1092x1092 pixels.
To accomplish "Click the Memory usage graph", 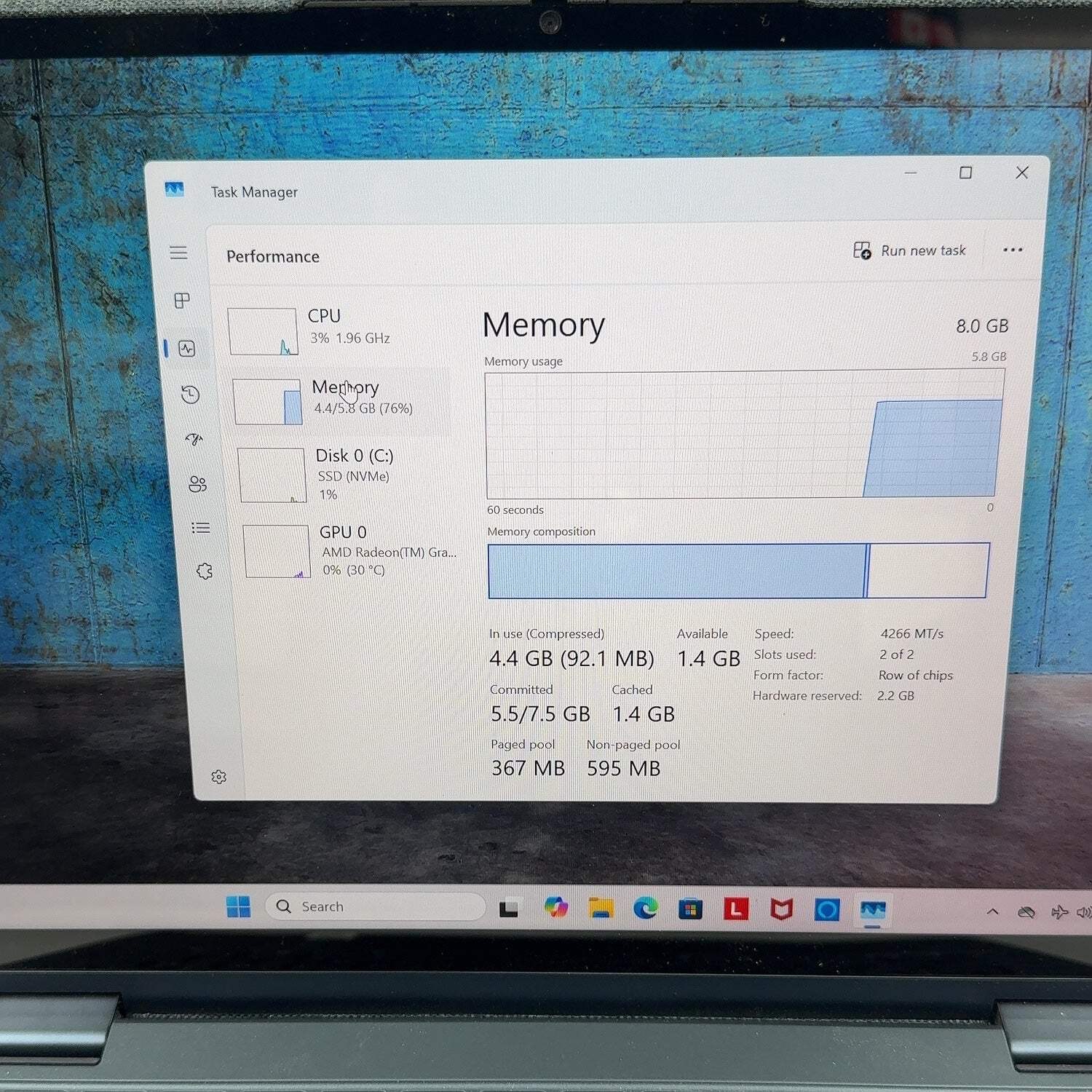I will click(744, 434).
